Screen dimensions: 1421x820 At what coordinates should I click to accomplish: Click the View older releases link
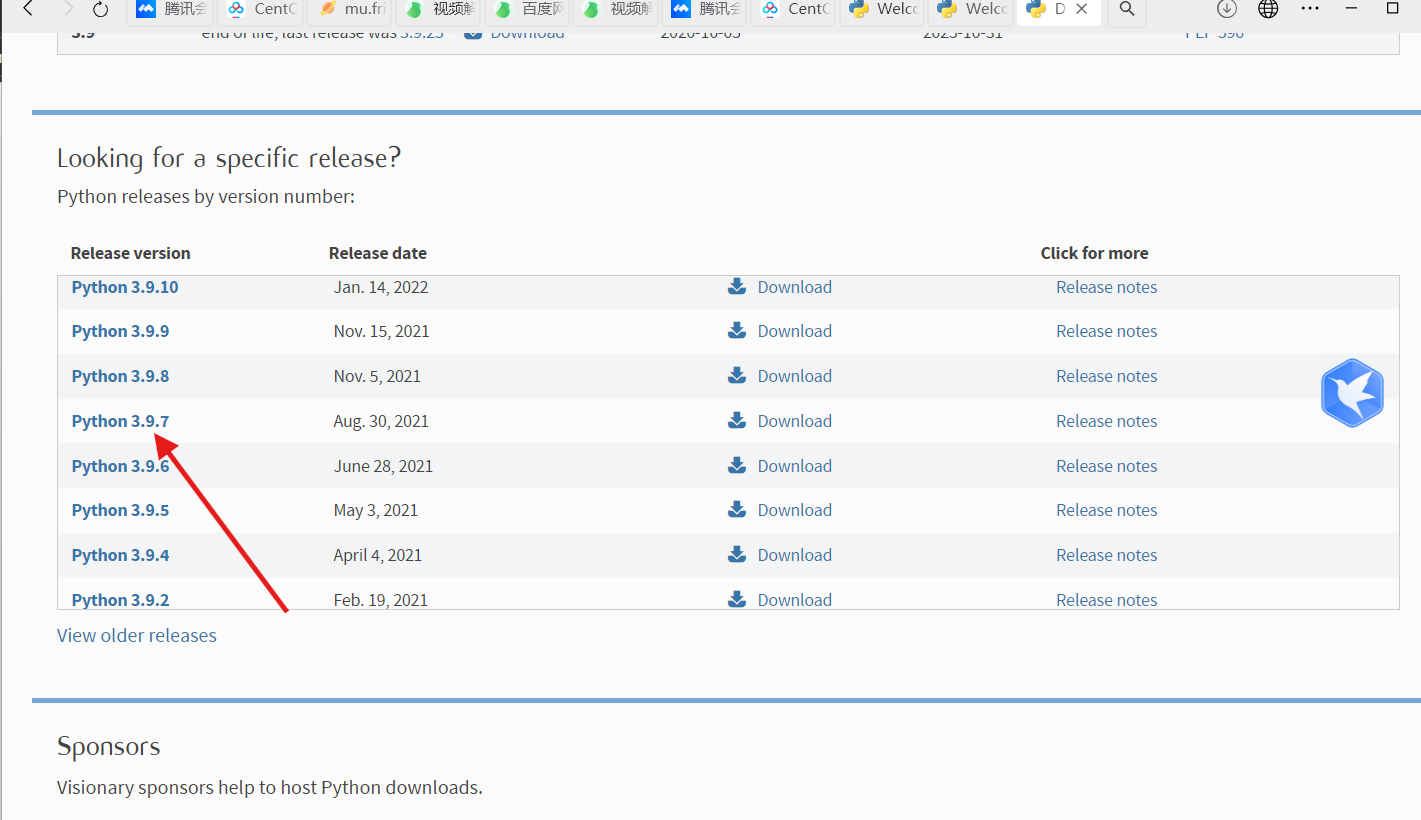[x=137, y=635]
